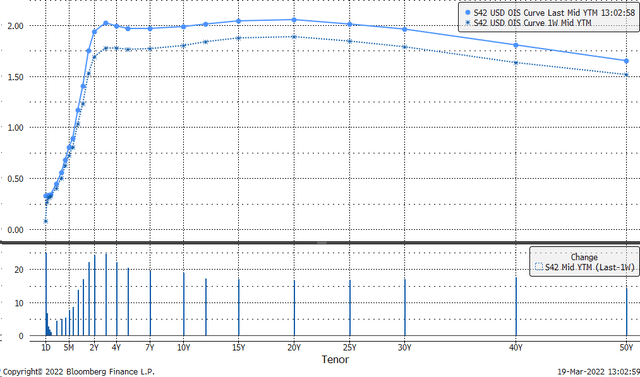The width and height of the screenshot is (640, 377).
Task: Click the 10 value on the change axis
Action: (x=19, y=303)
